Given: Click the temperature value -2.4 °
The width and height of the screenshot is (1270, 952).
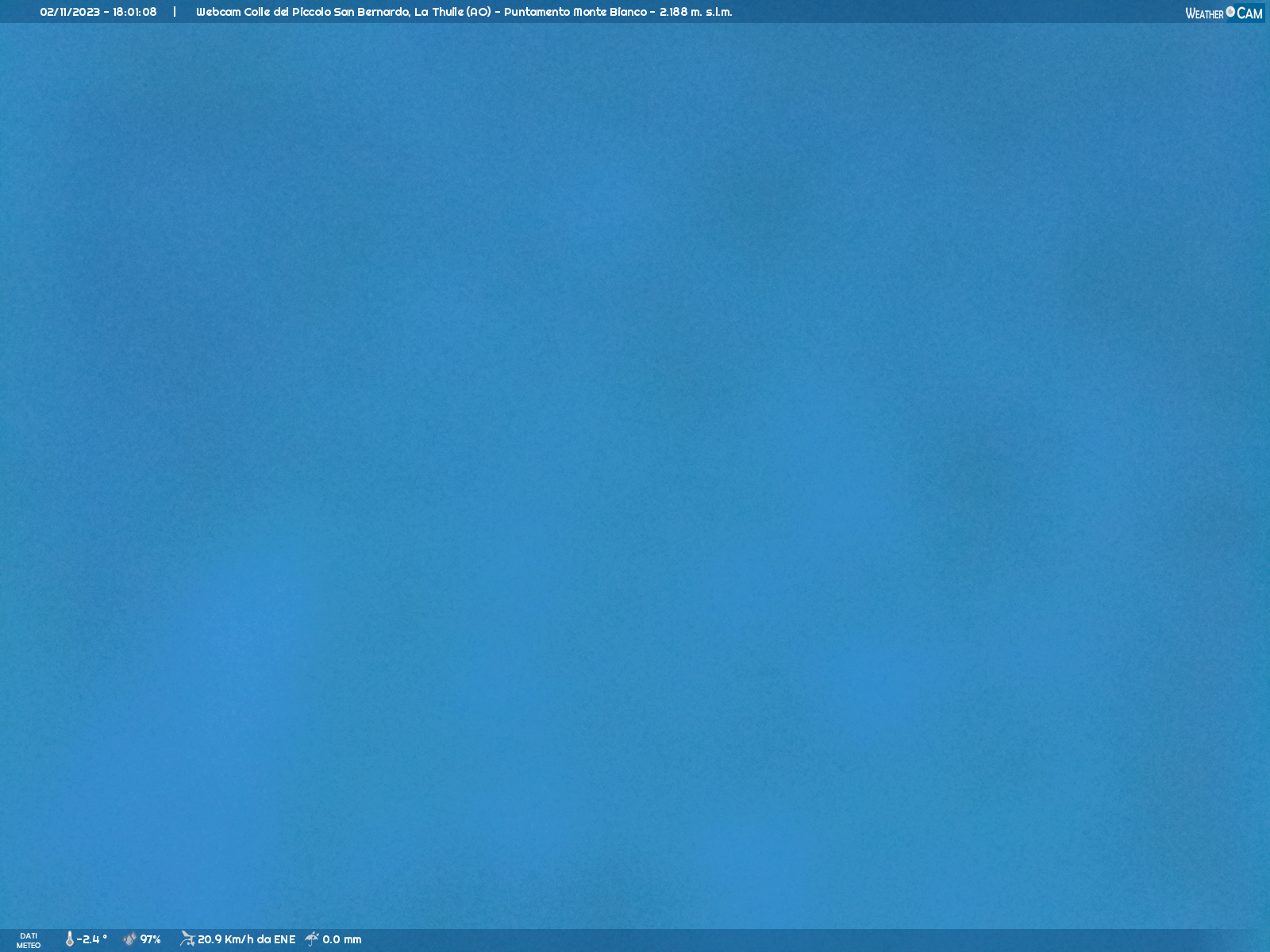Looking at the screenshot, I should [92, 939].
